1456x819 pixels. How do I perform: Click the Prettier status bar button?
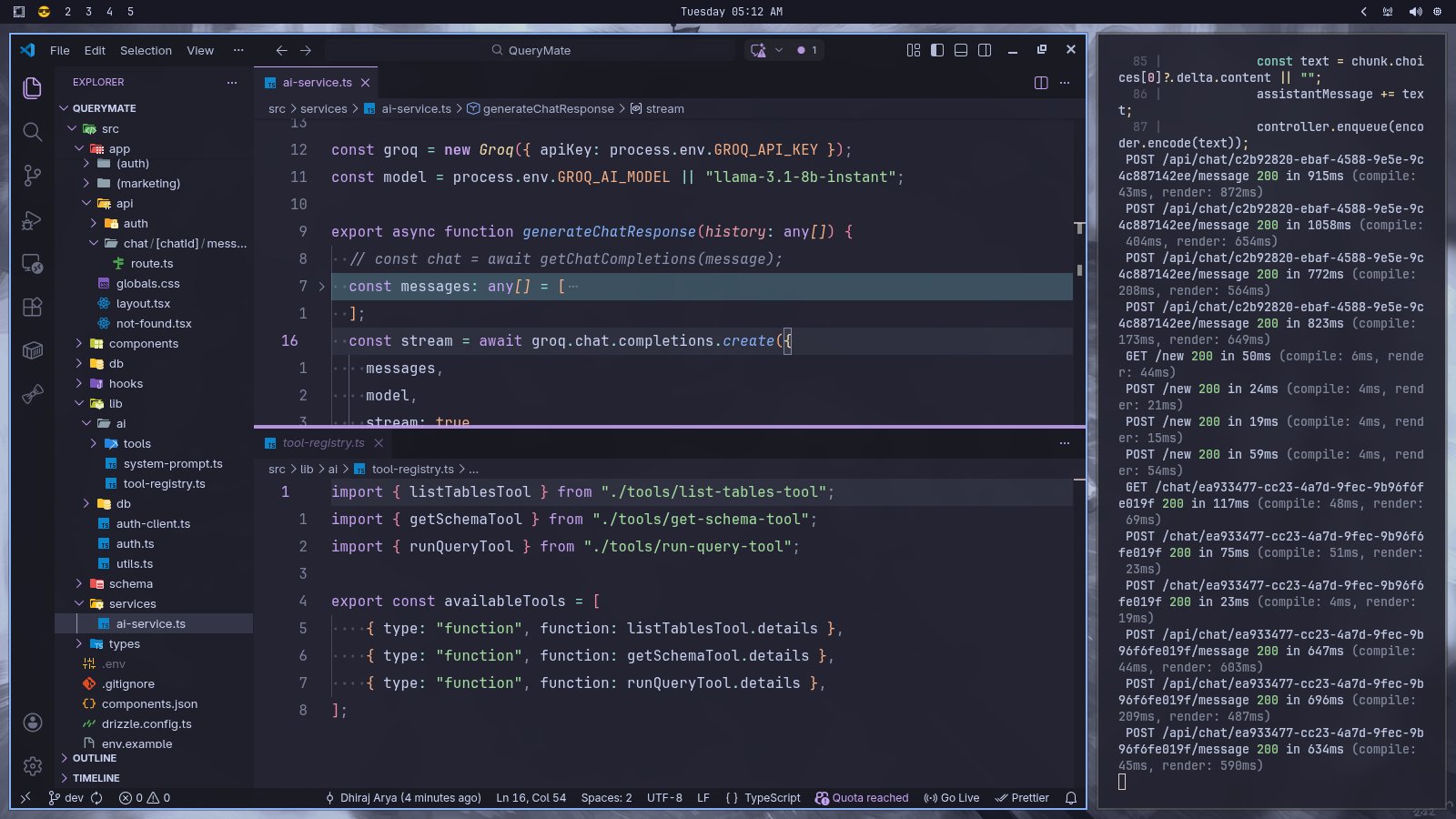pos(1022,798)
